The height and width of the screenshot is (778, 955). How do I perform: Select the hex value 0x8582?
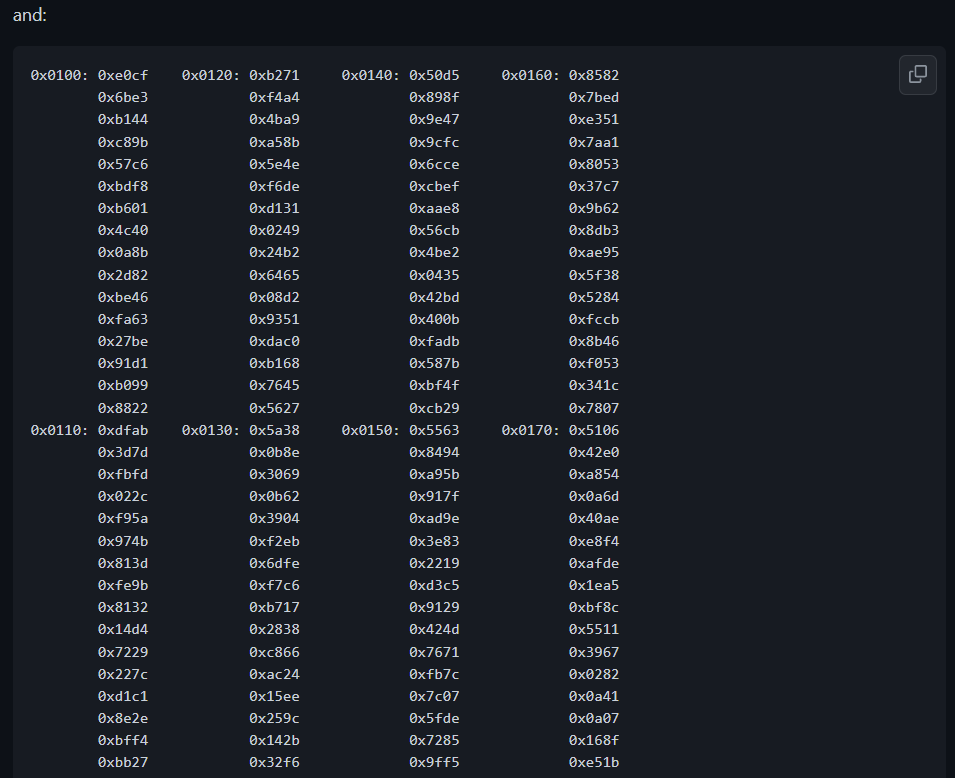(594, 74)
